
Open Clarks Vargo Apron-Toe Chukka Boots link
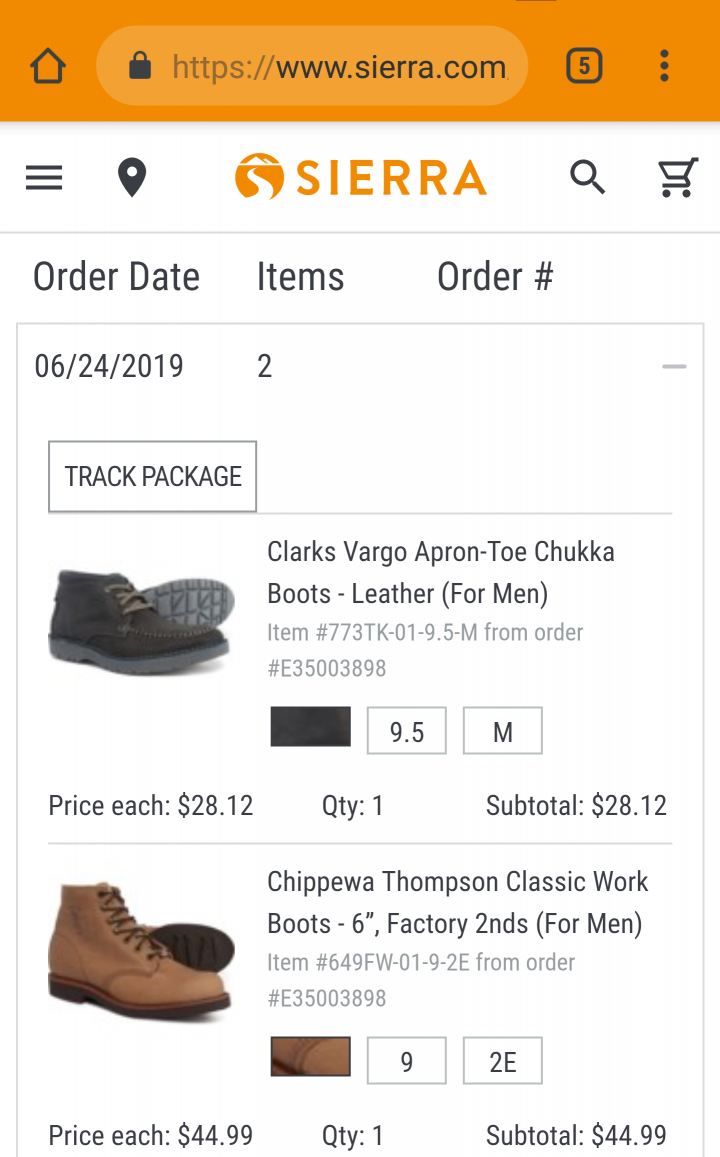[x=440, y=573]
